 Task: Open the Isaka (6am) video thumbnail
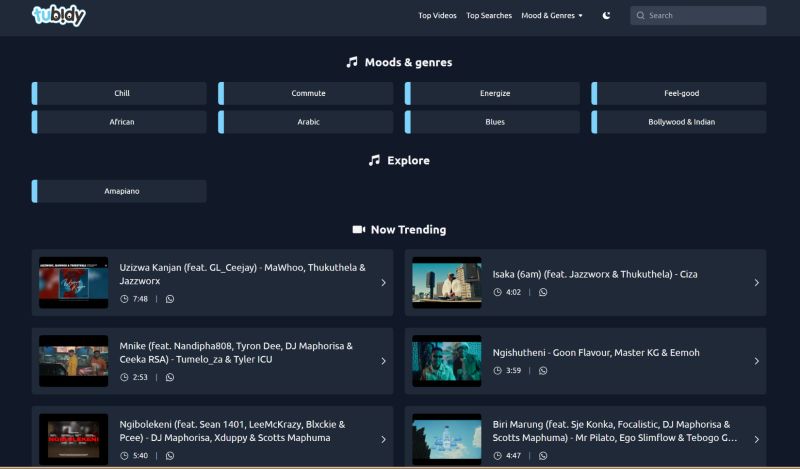click(x=446, y=283)
